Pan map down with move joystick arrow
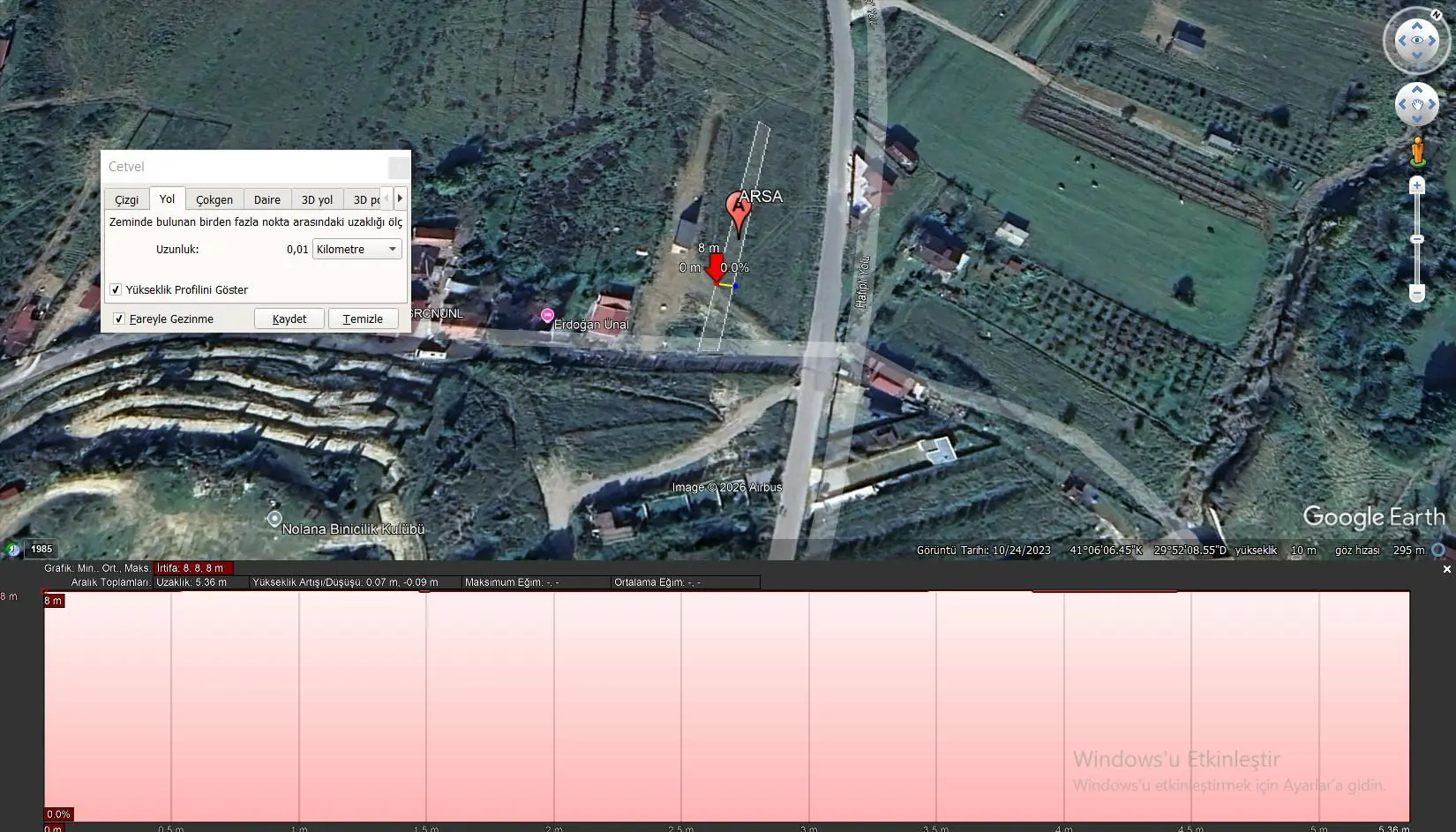 pos(1417,121)
